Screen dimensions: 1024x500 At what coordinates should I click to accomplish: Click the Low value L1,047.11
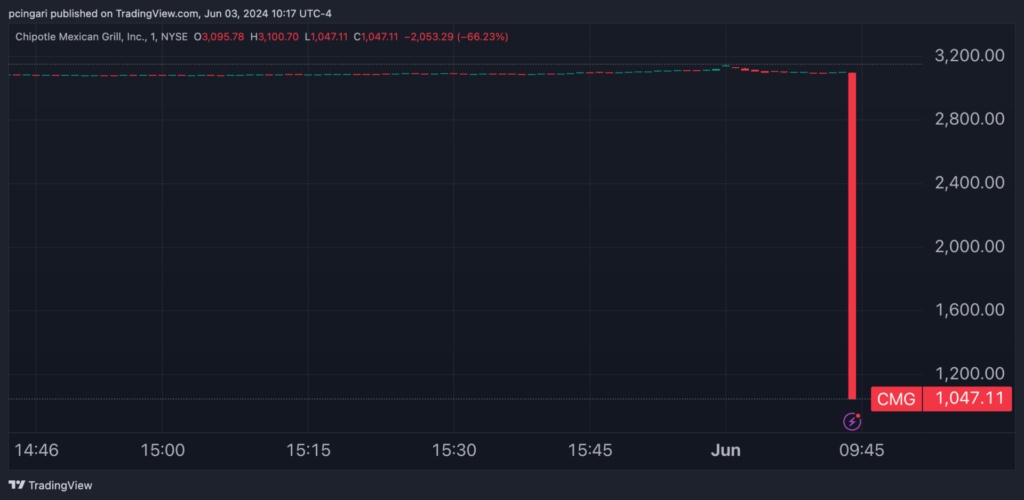coord(327,37)
